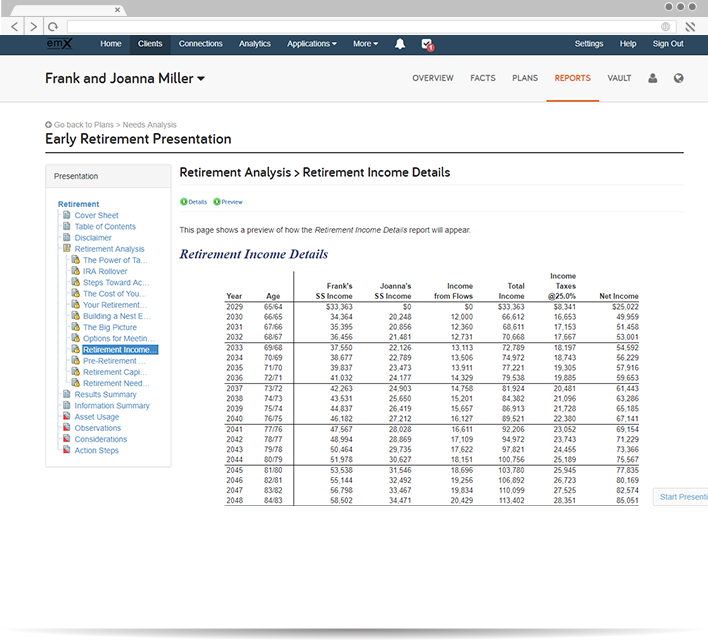This screenshot has height=640, width=708.
Task: Click the Retirement Analysis folder icon
Action: coord(67,248)
